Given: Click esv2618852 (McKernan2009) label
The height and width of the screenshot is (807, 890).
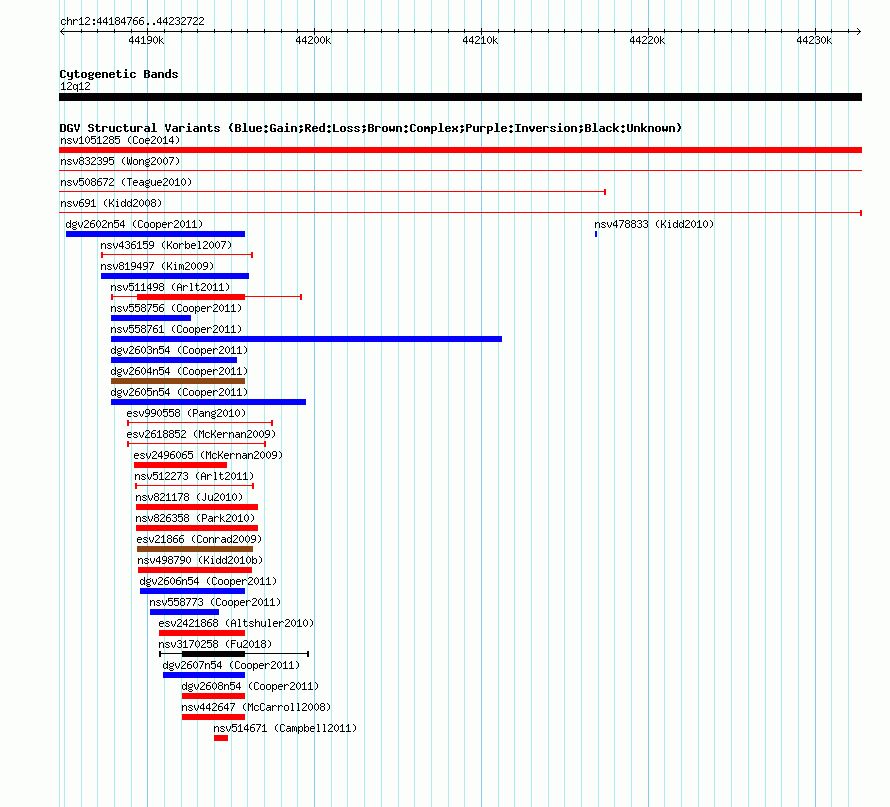Looking at the screenshot, I should click(201, 434).
